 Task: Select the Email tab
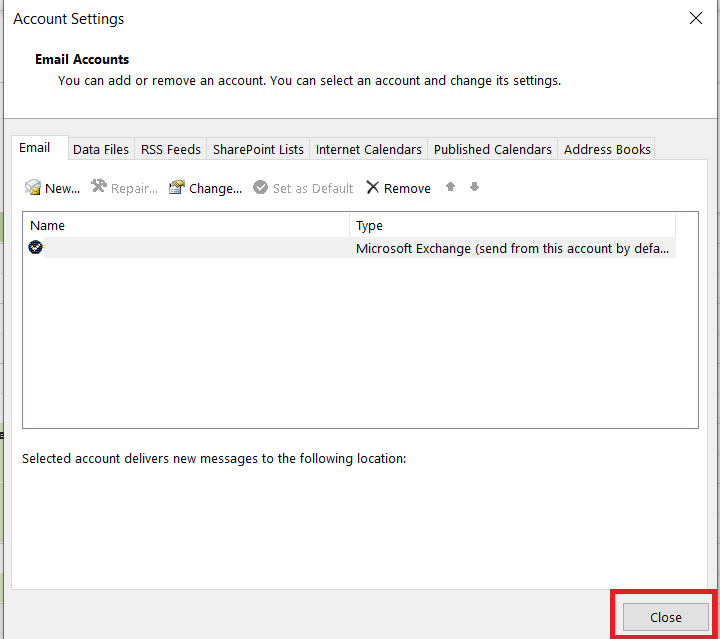pos(35,148)
